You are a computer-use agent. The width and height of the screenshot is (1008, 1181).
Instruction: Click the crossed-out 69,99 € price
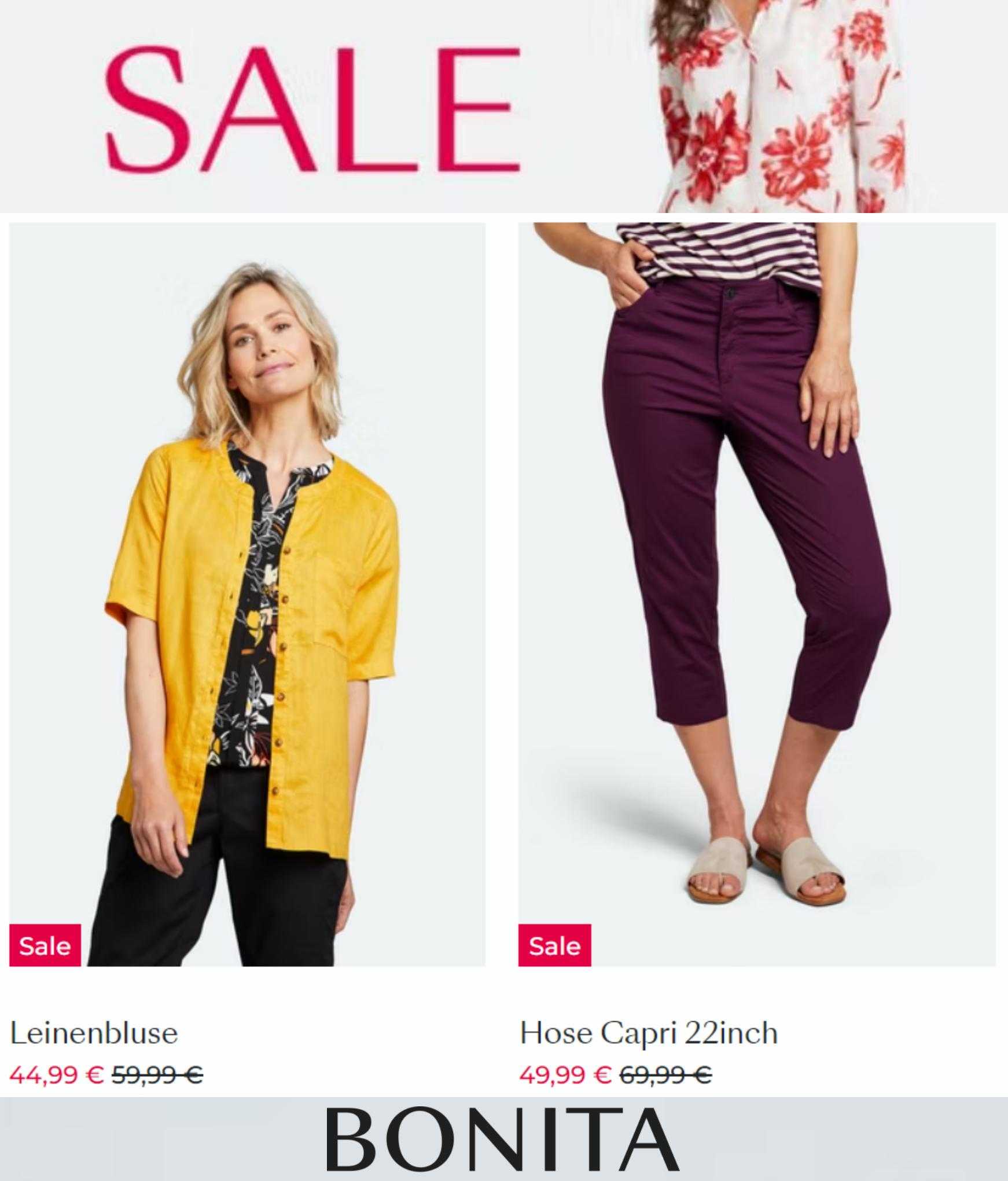(665, 1075)
